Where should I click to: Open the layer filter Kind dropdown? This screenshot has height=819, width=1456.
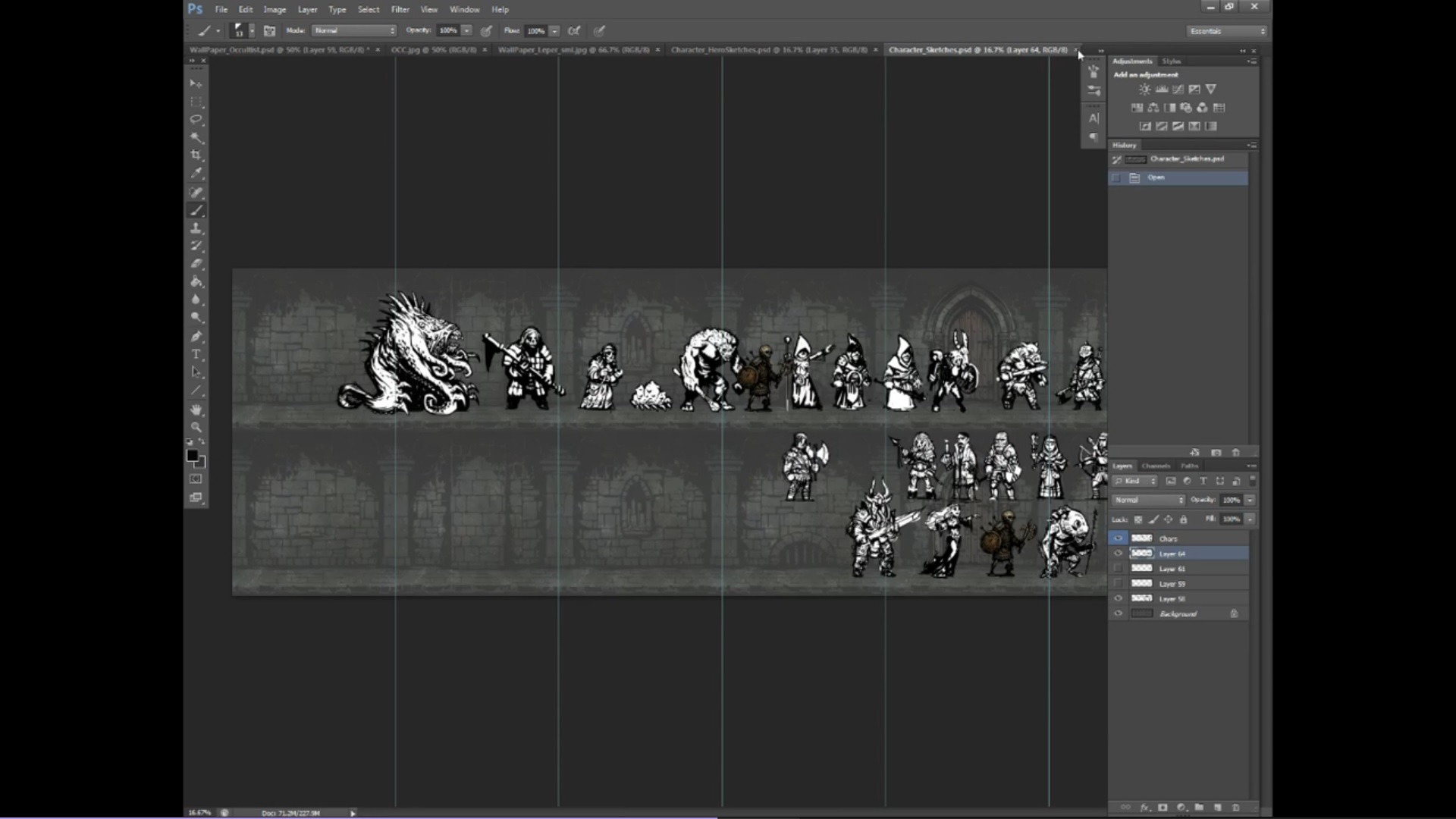tap(1135, 482)
